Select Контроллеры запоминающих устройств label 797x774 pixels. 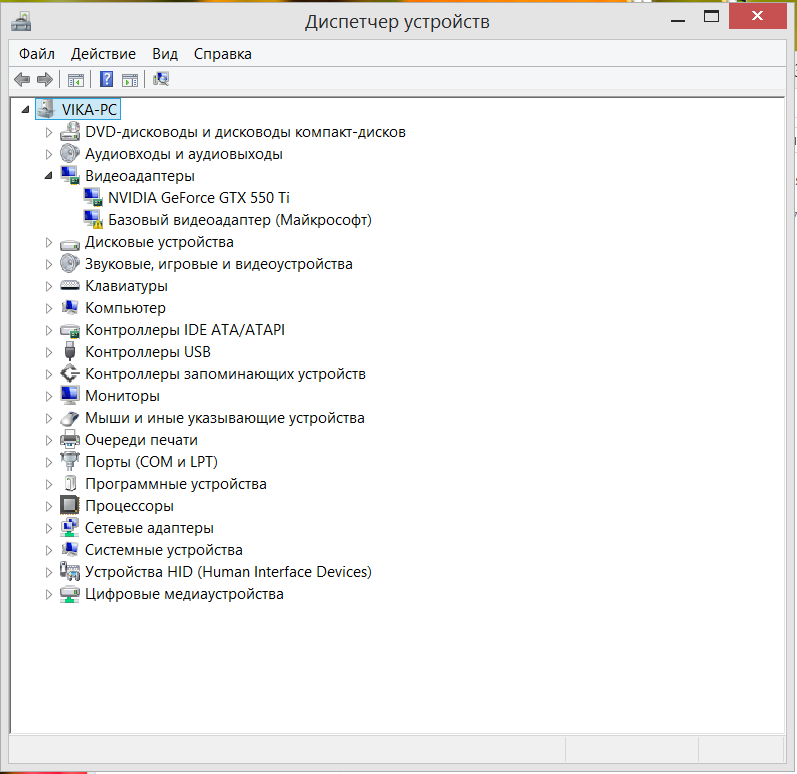pyautogui.click(x=225, y=374)
